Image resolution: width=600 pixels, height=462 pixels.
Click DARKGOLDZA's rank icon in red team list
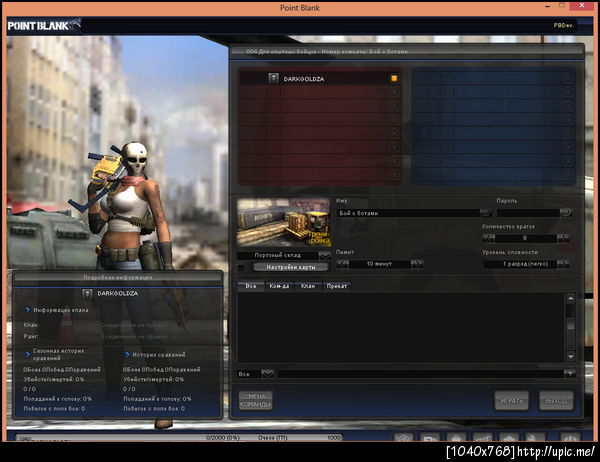tap(273, 78)
